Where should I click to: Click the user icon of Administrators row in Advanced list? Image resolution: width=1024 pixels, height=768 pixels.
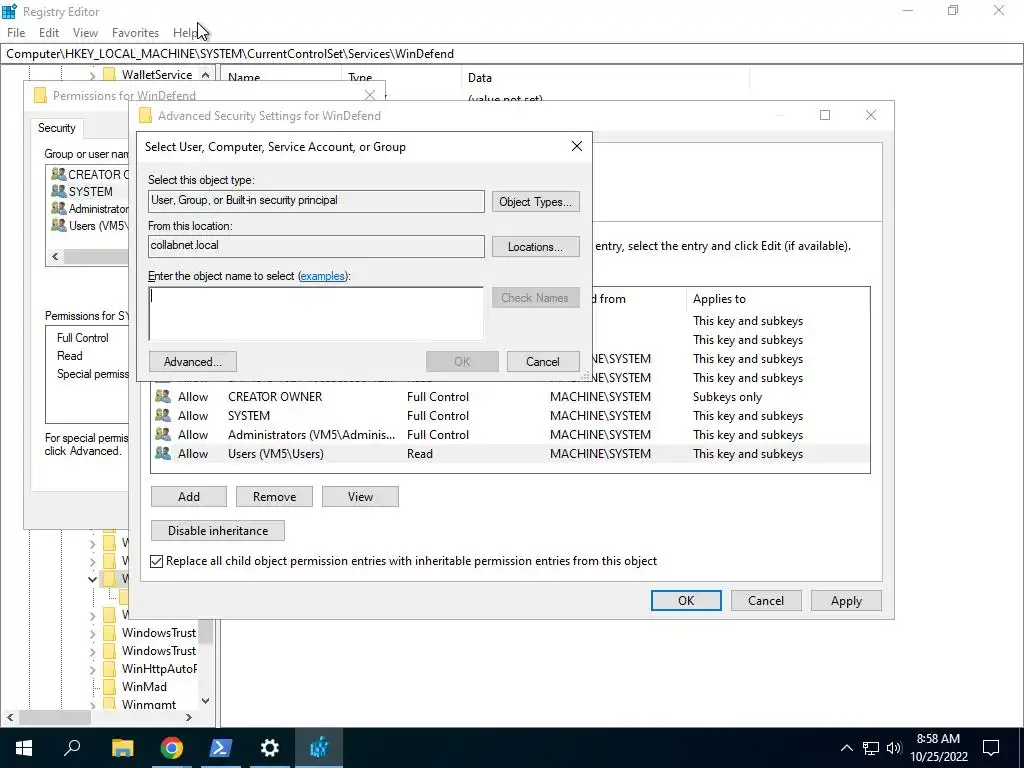point(163,434)
